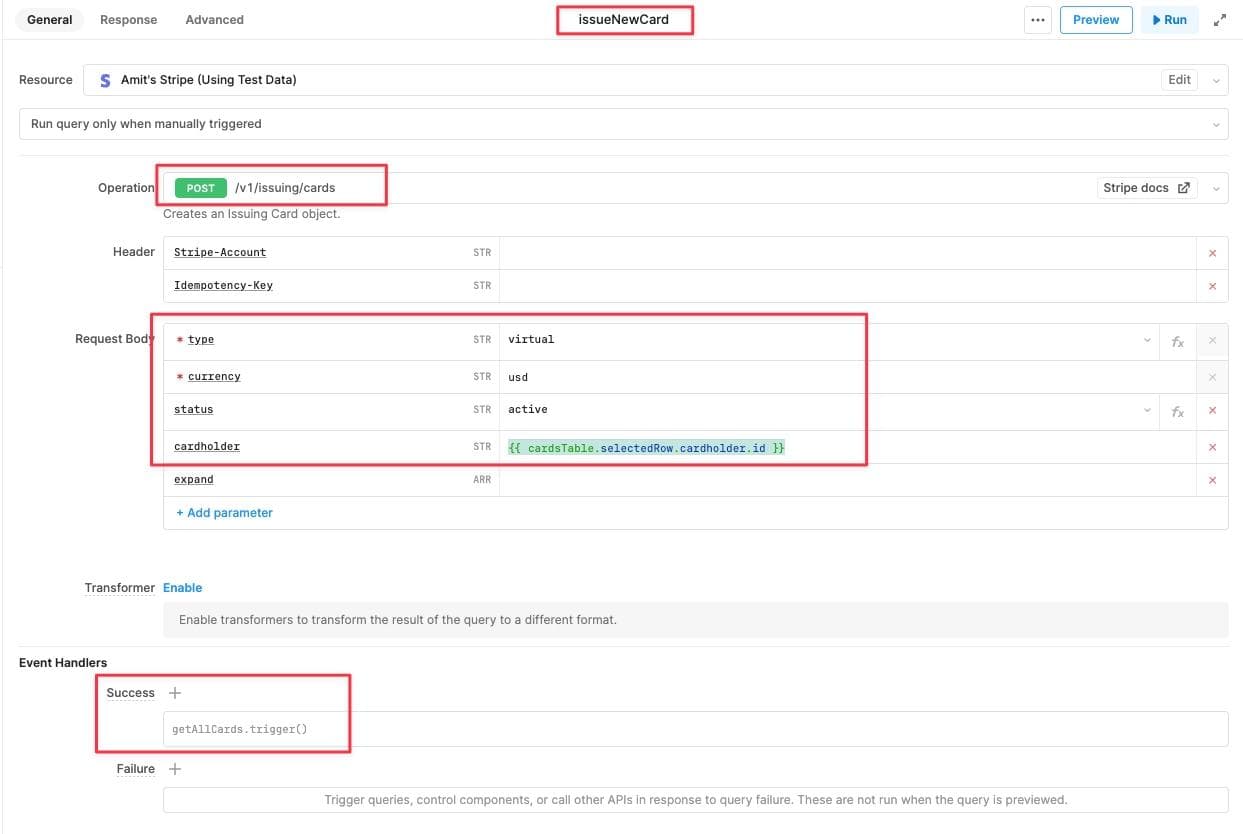Remove the Idempotency-Key header
Image resolution: width=1243 pixels, height=834 pixels.
pos(1211,285)
